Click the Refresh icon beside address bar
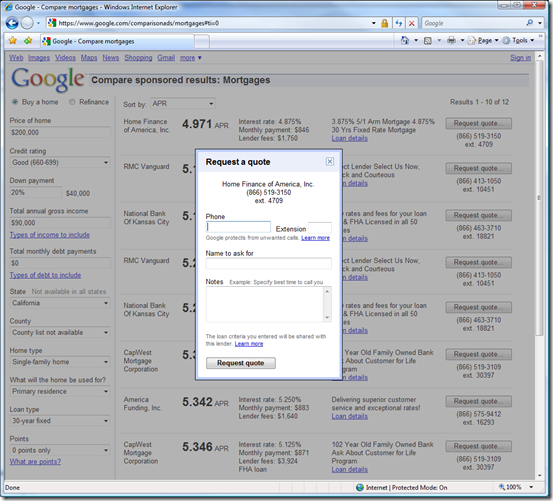This screenshot has height=501, width=553. tap(399, 23)
